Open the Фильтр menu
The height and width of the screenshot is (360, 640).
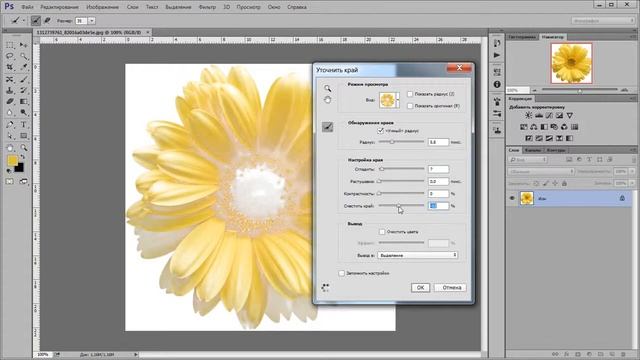click(207, 7)
